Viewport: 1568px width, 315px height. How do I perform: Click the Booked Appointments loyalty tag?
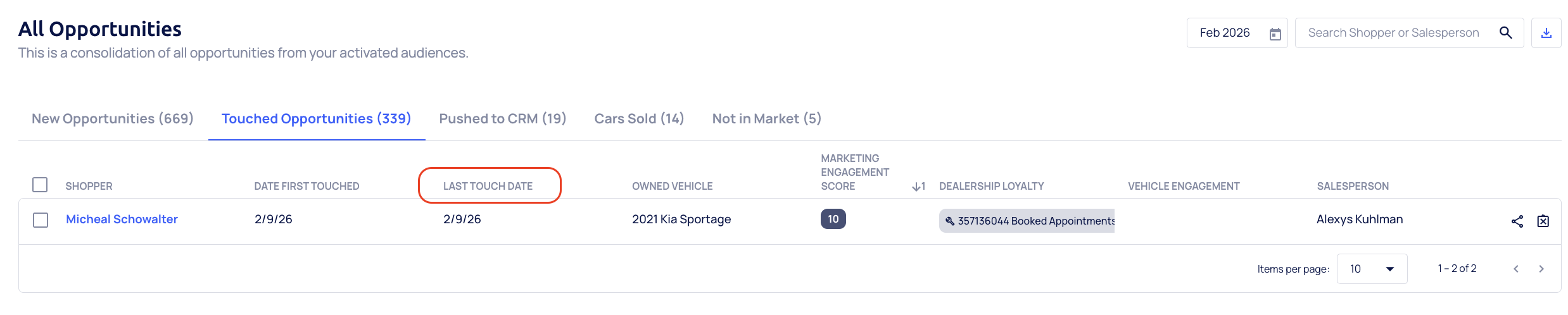tap(1028, 221)
